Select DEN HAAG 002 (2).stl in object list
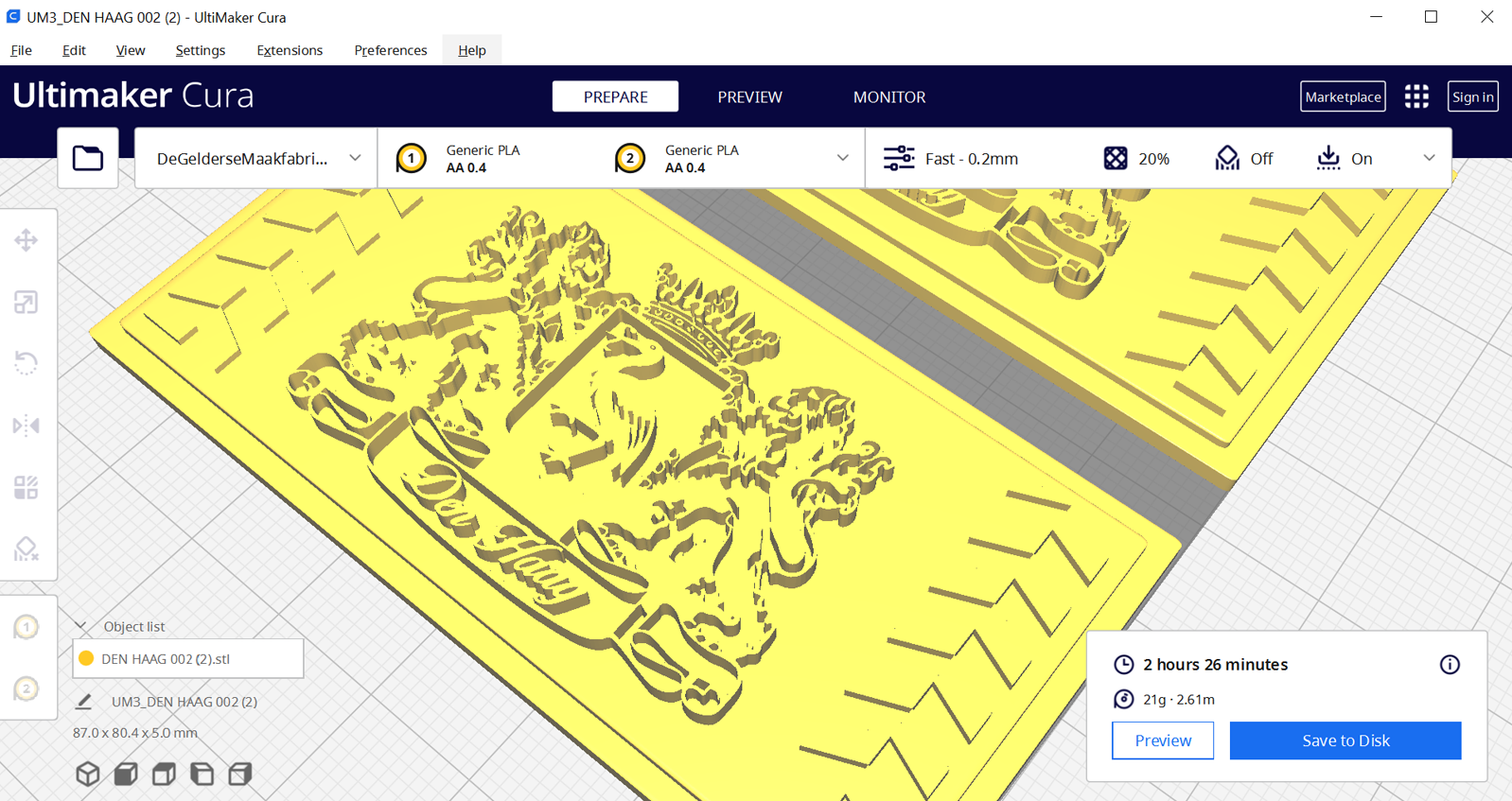This screenshot has height=801, width=1512. 188,658
